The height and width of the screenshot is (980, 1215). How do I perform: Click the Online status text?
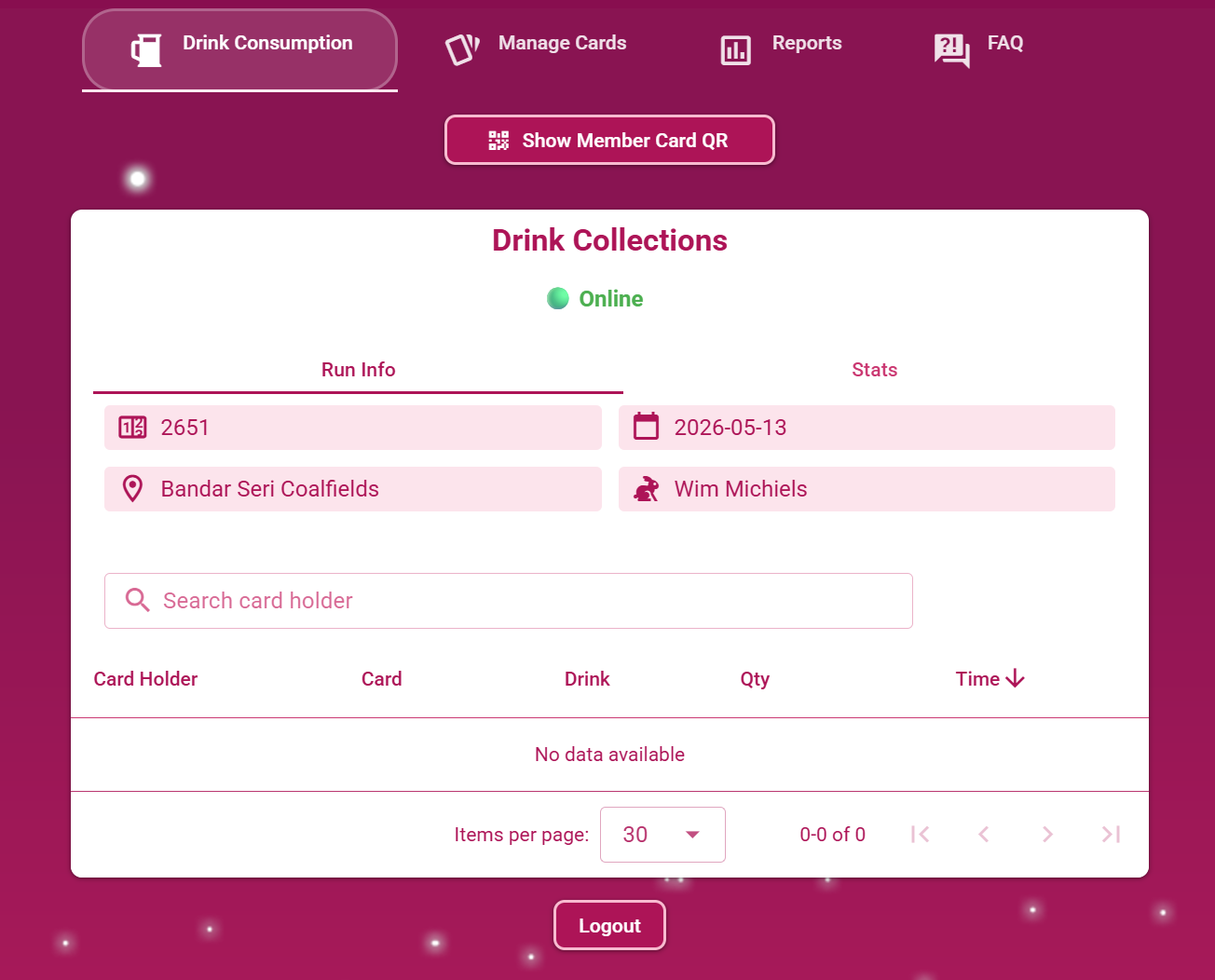coord(611,299)
